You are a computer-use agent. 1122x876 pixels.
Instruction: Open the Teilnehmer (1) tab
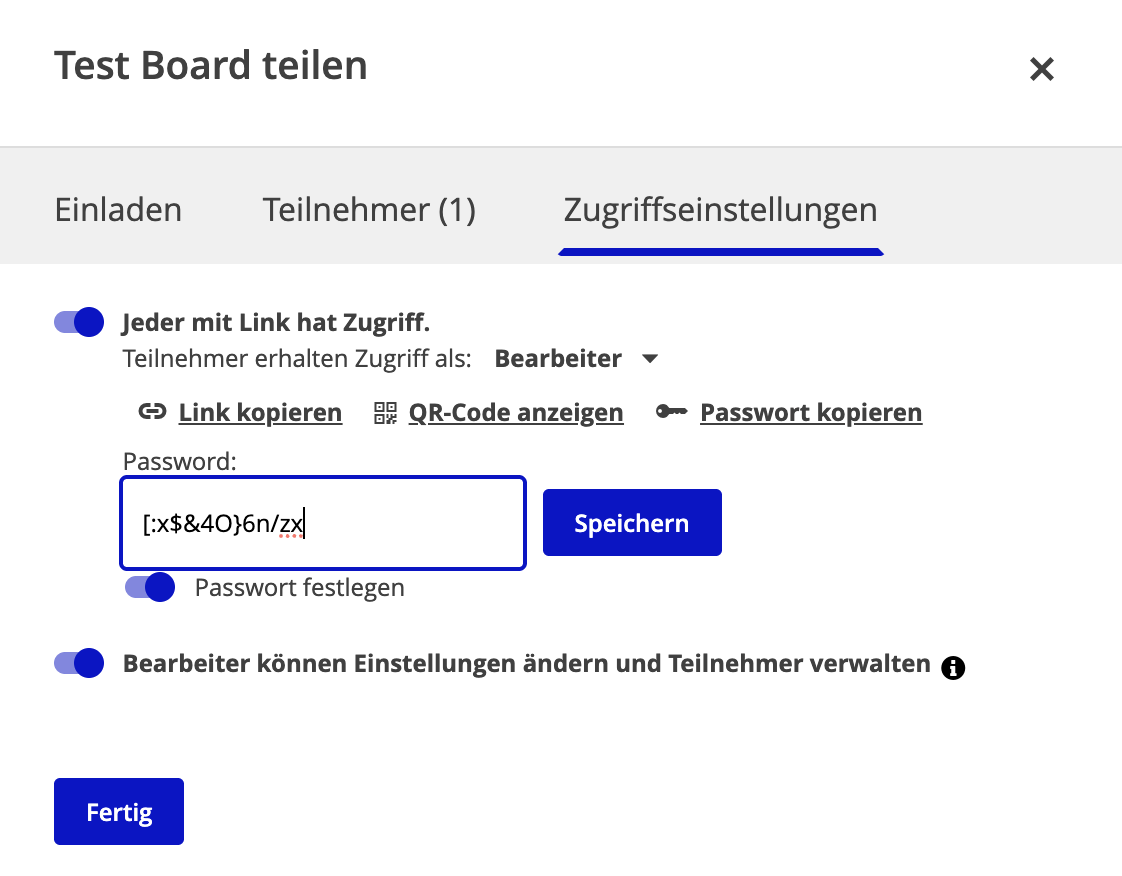click(368, 209)
